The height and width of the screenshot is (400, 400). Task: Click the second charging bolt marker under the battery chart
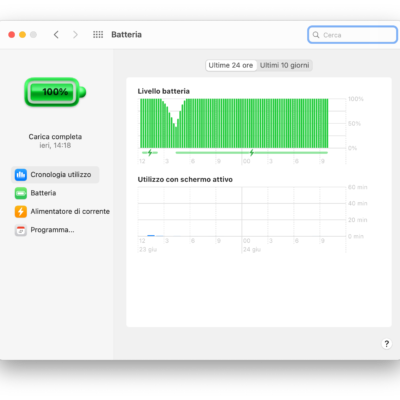click(x=252, y=153)
